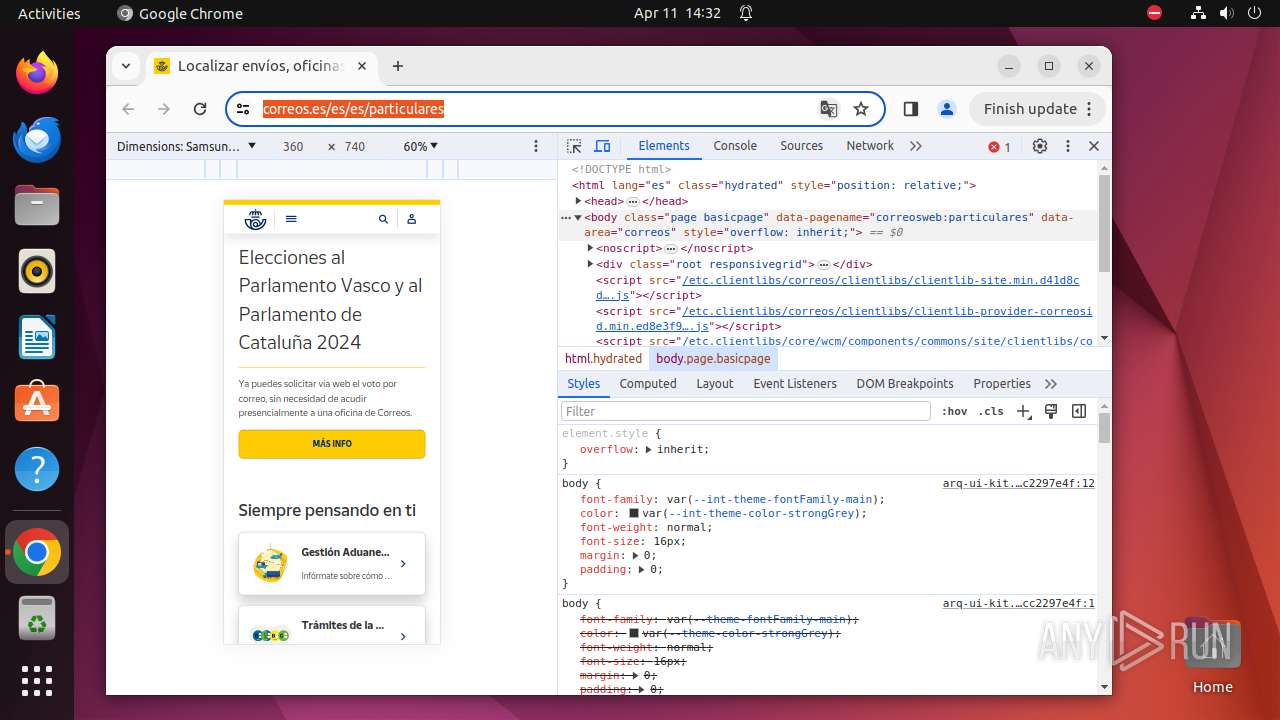
Task: Expand the noscript element node
Action: tap(591, 248)
